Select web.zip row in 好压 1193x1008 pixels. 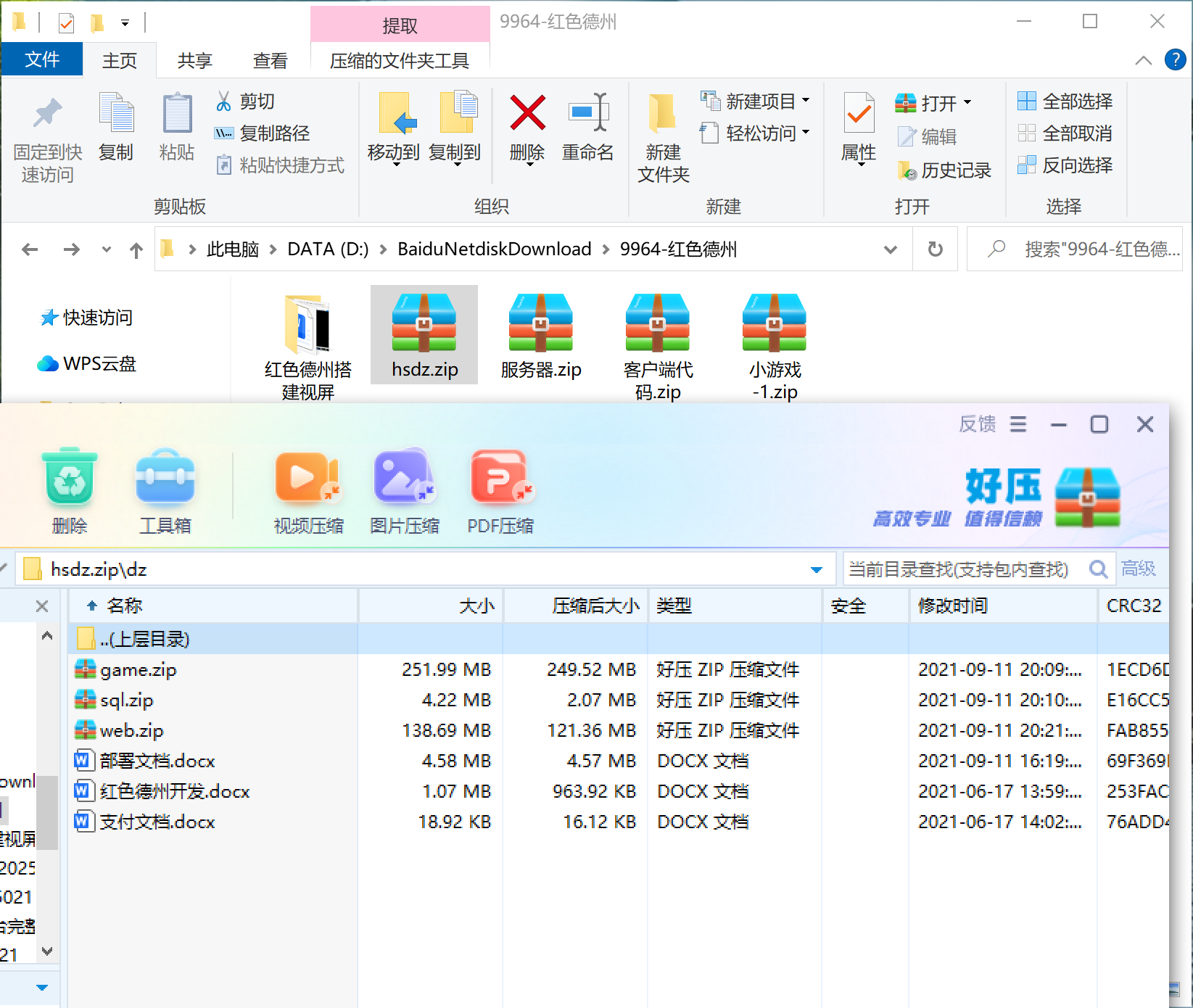[x=618, y=730]
